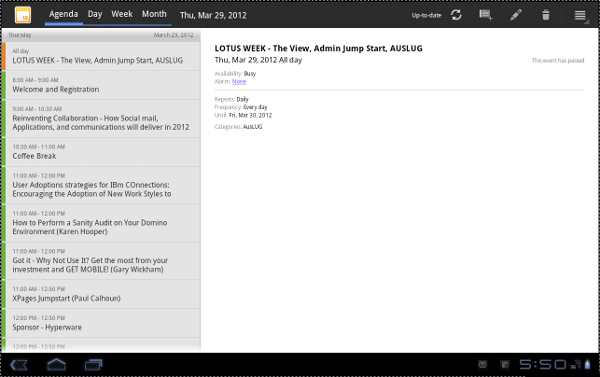Screen dimensions: 600x377
Task: Switch to the Day view tab
Action: tap(95, 14)
